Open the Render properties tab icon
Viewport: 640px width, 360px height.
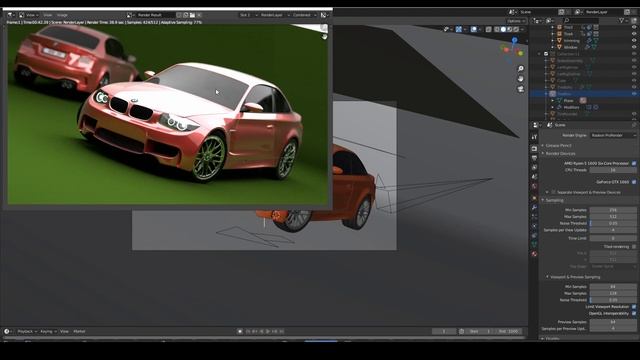point(534,149)
